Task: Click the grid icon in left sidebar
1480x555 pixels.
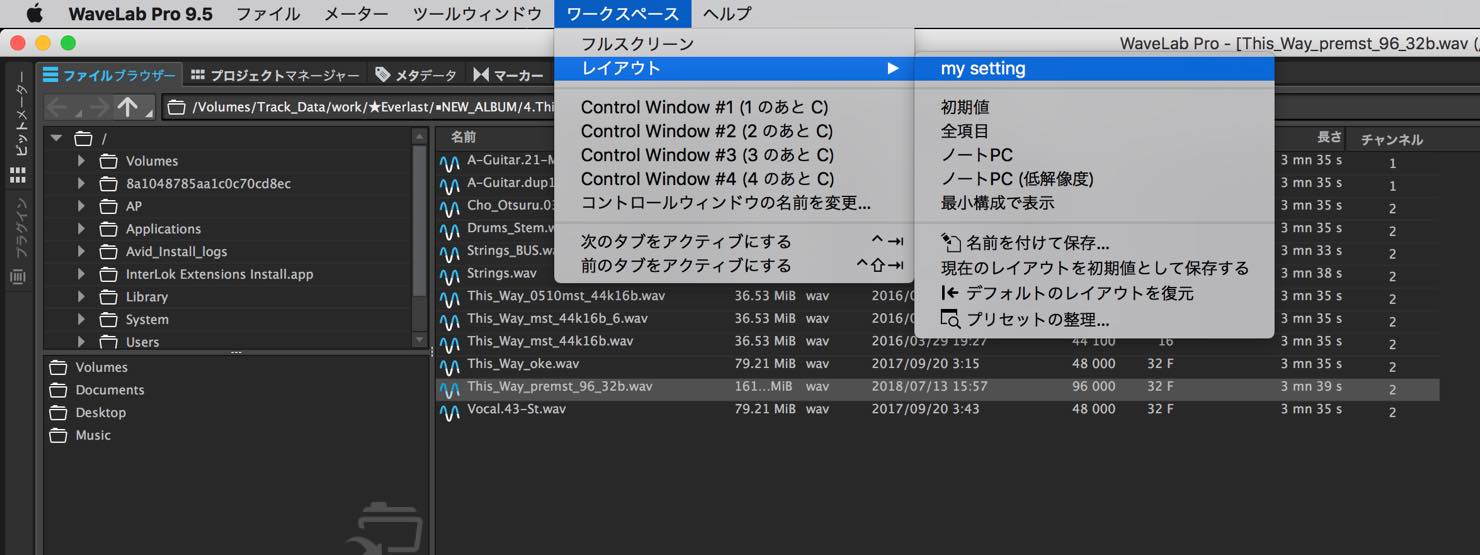Action: 18,176
